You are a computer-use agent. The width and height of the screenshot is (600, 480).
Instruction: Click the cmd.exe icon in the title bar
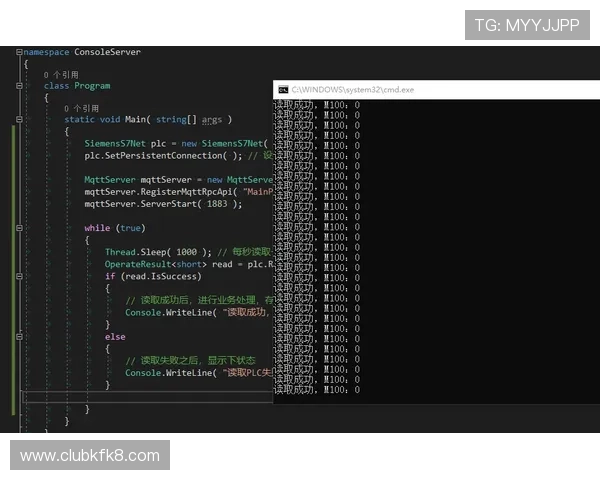[283, 89]
